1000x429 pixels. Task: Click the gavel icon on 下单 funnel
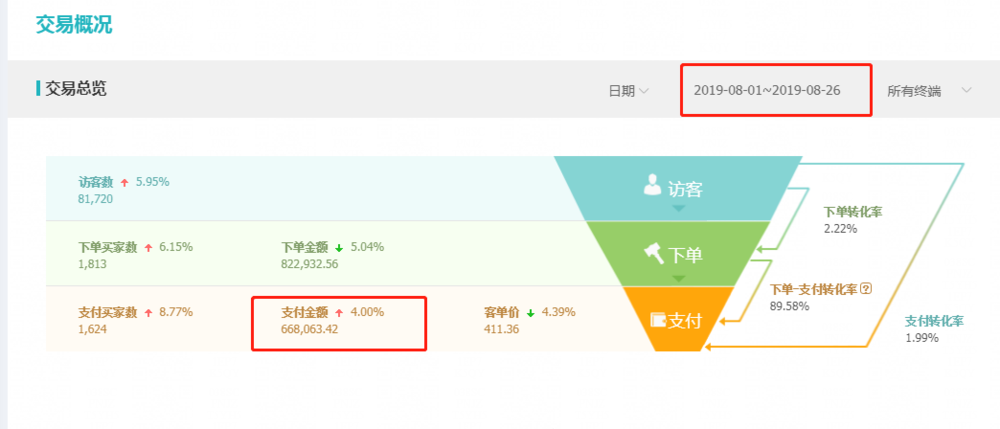654,254
